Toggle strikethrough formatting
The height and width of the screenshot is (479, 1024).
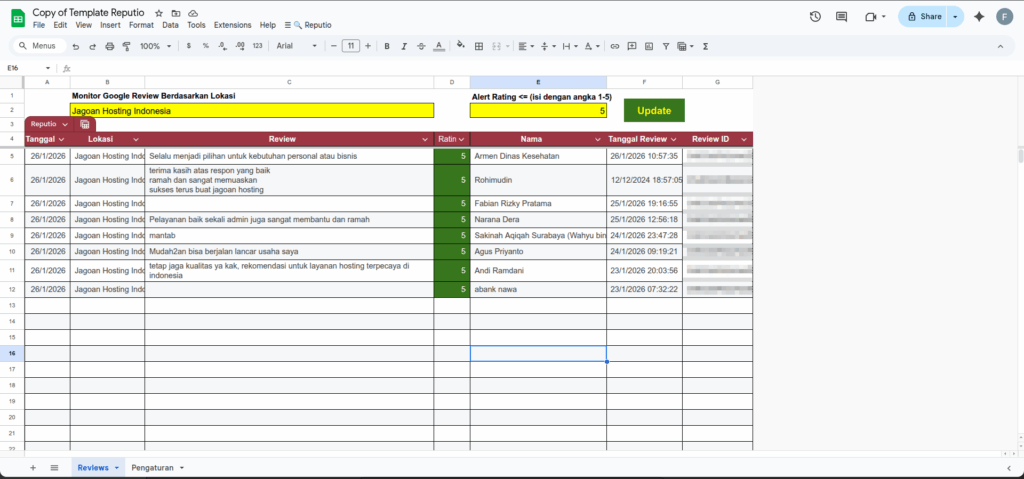point(420,46)
